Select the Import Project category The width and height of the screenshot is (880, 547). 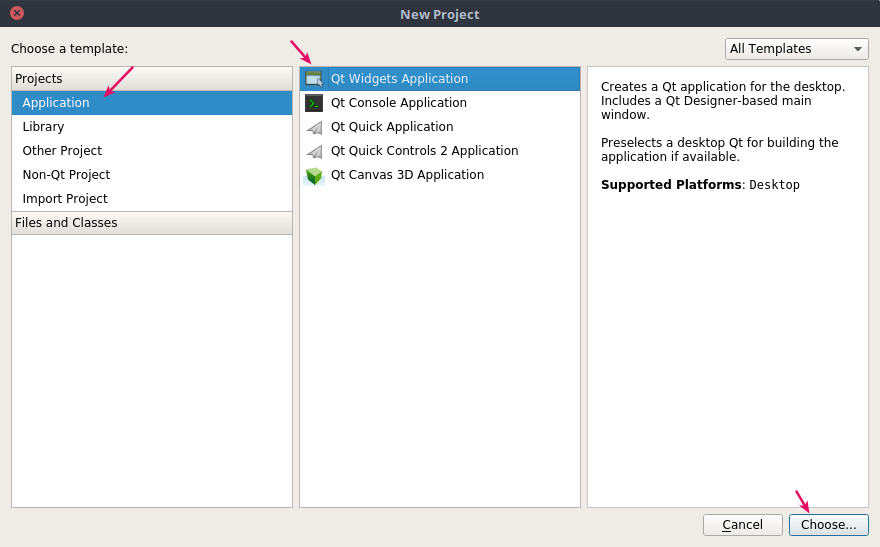[65, 199]
